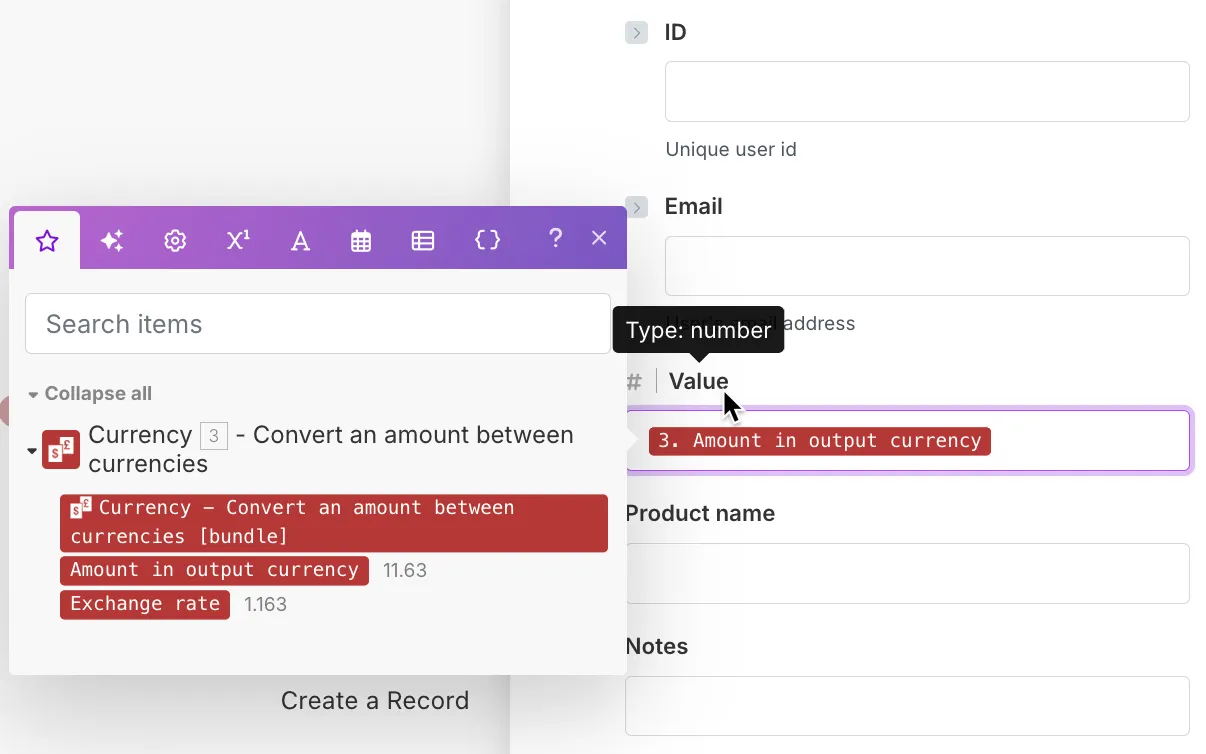
Task: Click the Unique user id hint text
Action: [731, 150]
